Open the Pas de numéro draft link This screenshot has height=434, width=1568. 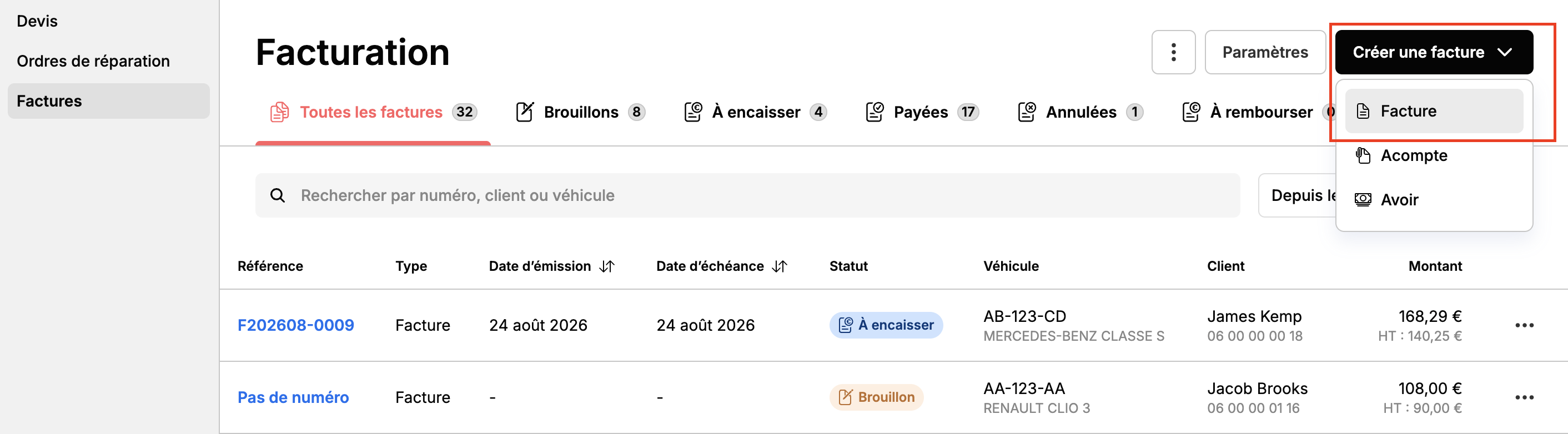(293, 397)
